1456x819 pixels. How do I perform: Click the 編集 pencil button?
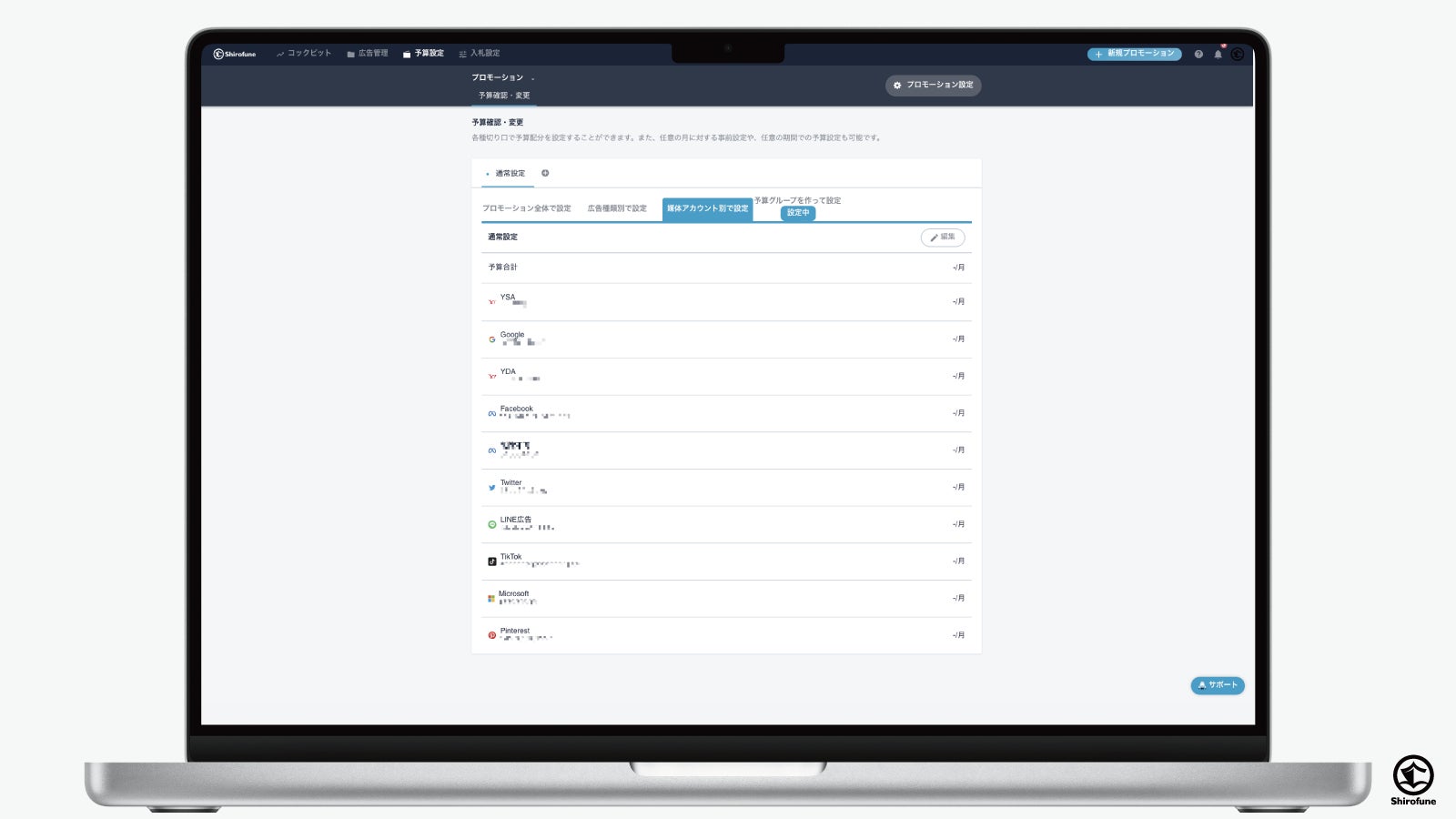[x=943, y=237]
